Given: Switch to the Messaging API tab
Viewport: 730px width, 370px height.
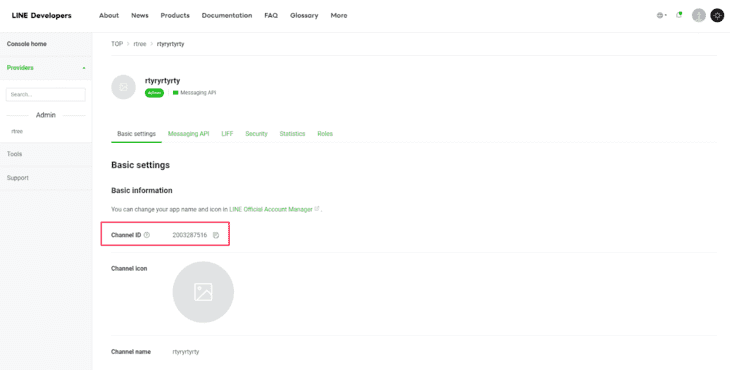Looking at the screenshot, I should tap(189, 134).
